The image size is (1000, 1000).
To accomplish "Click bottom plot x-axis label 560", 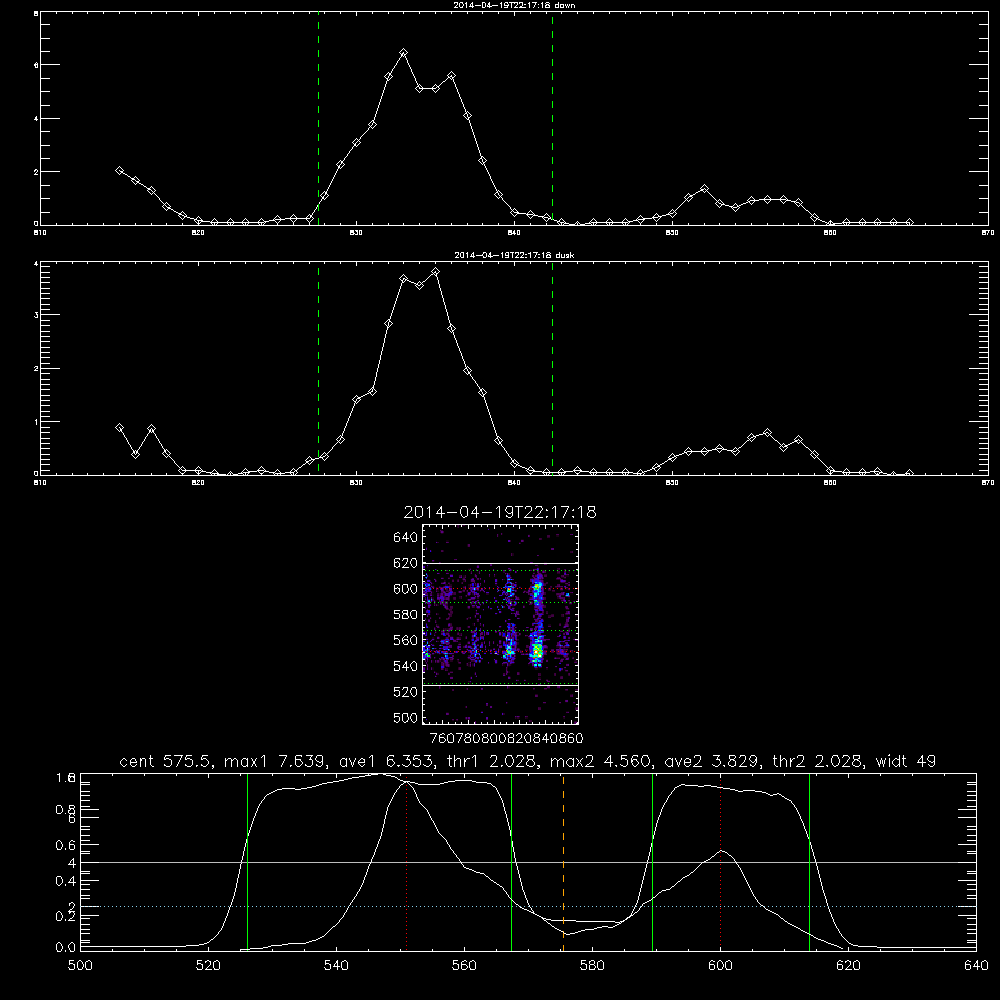I will [464, 966].
